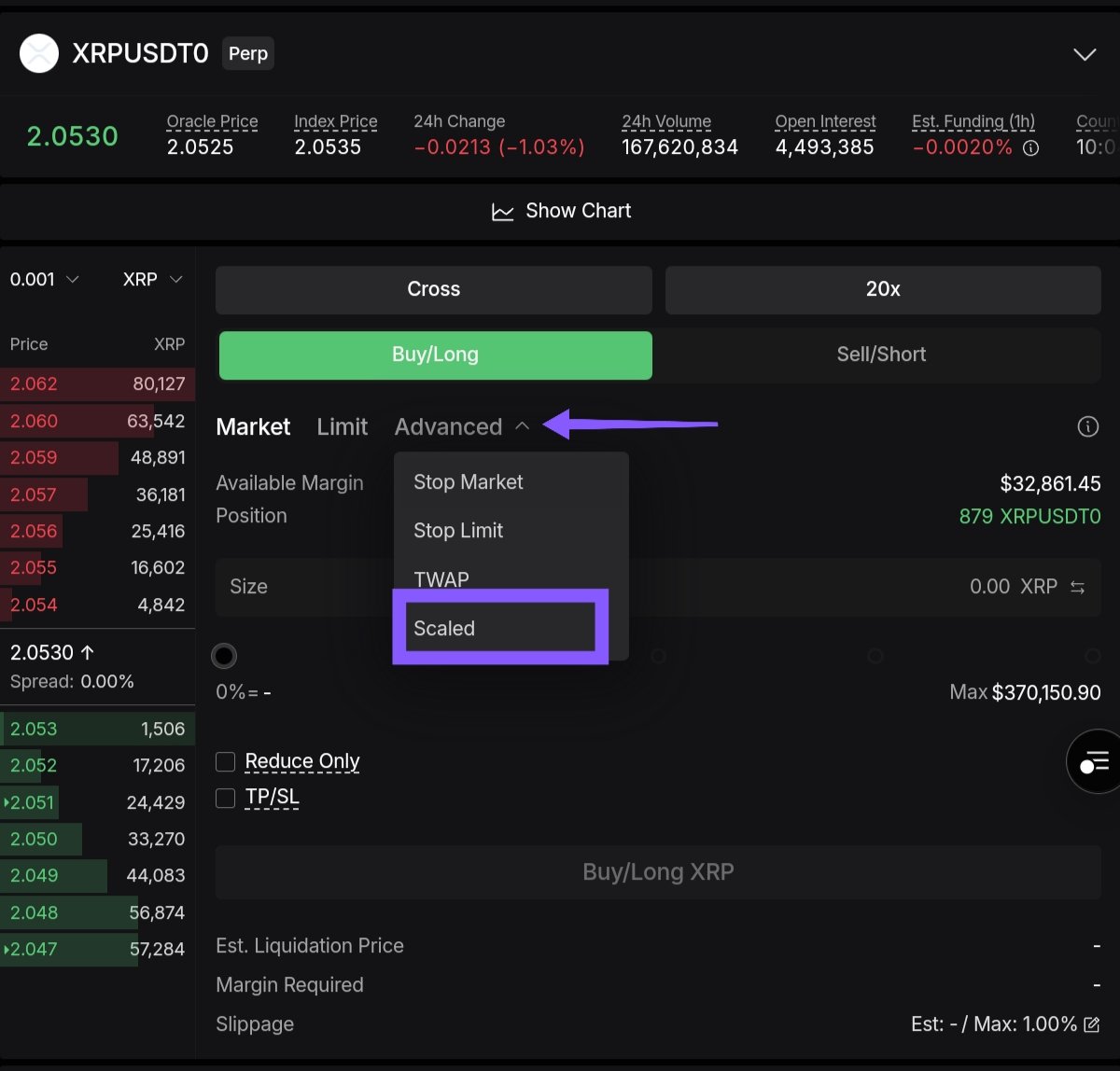
Task: Open the XRP unit dropdown in order book
Action: 152,279
